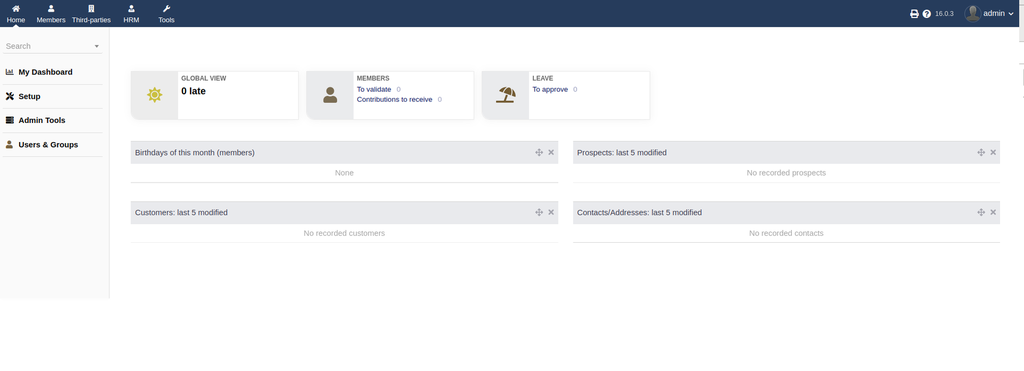The image size is (1024, 371).
Task: Click the To approve leave link
Action: [550, 89]
